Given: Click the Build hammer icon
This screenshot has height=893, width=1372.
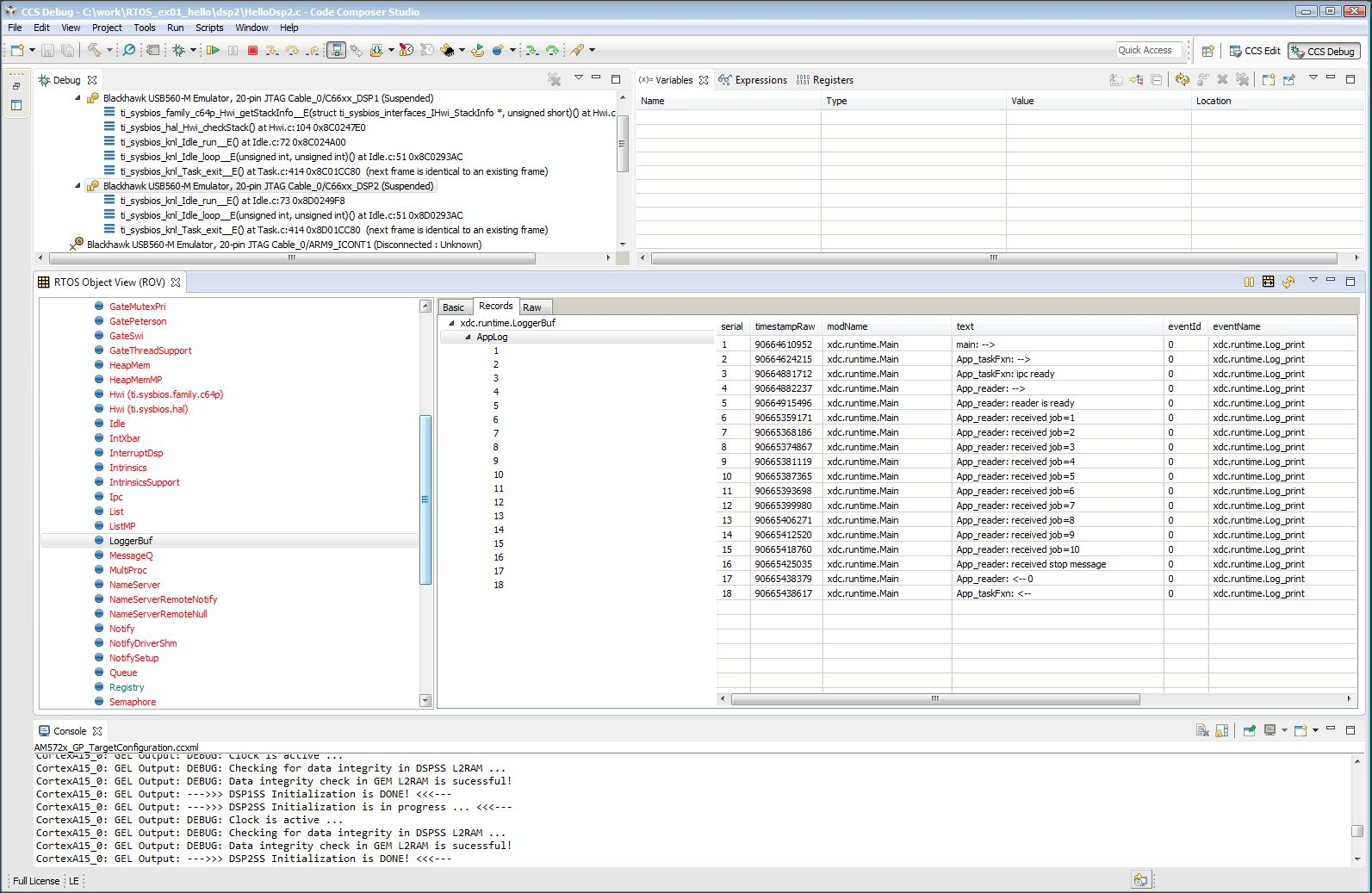Looking at the screenshot, I should point(94,51).
